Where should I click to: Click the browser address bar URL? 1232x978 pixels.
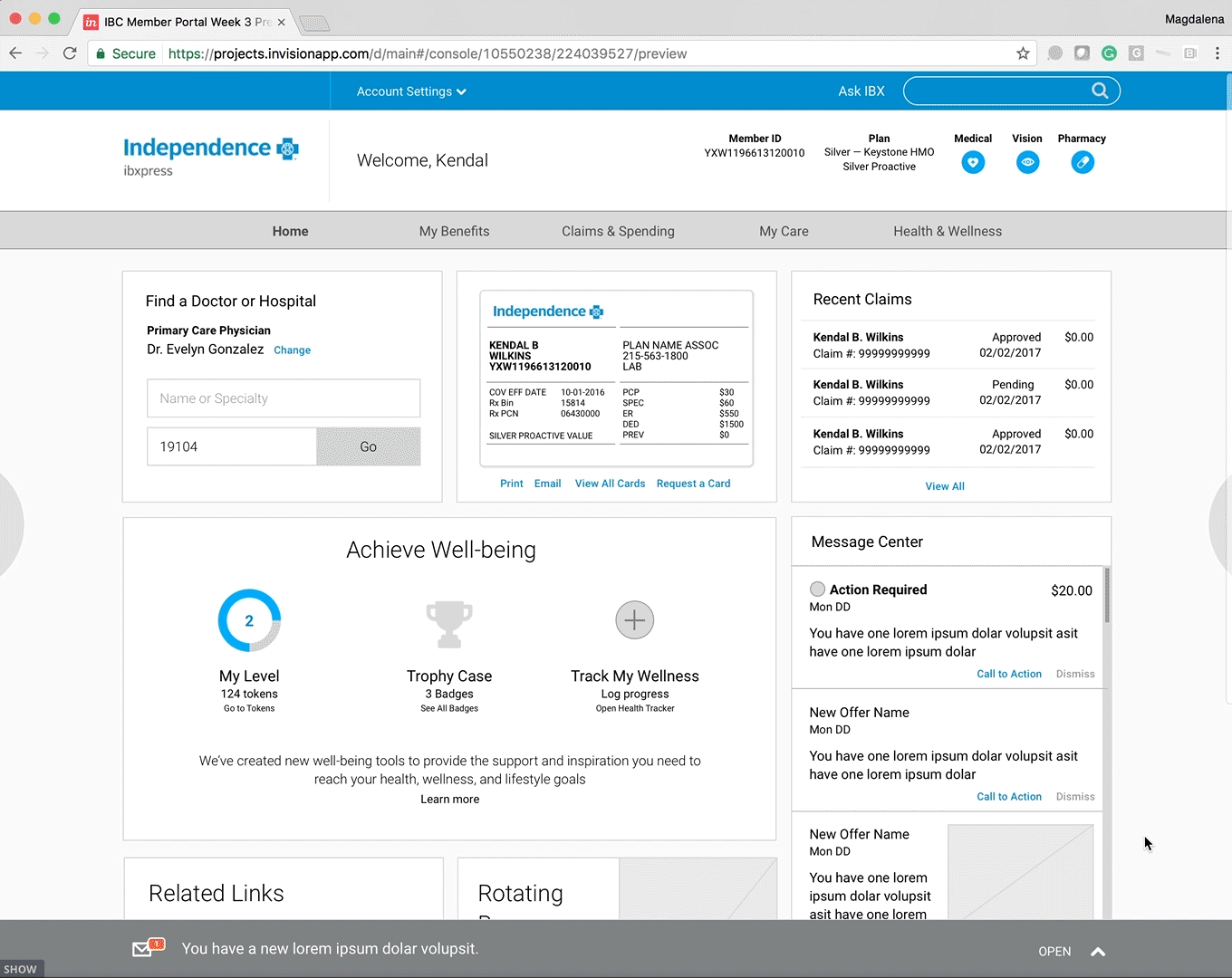coord(428,53)
